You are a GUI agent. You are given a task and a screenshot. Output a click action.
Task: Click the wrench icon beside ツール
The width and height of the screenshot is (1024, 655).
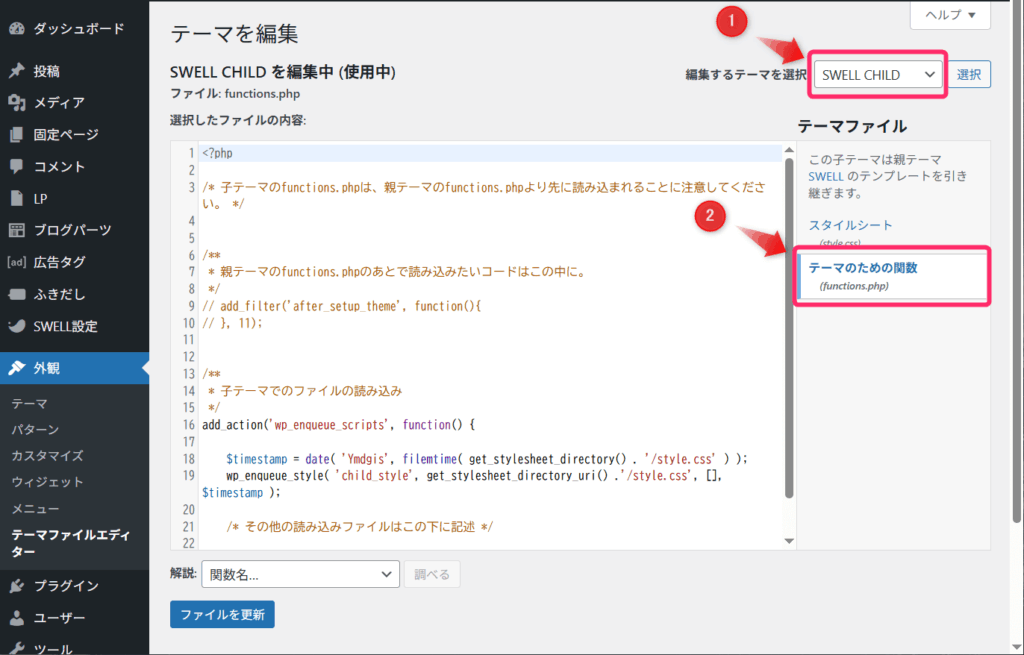tap(16, 648)
